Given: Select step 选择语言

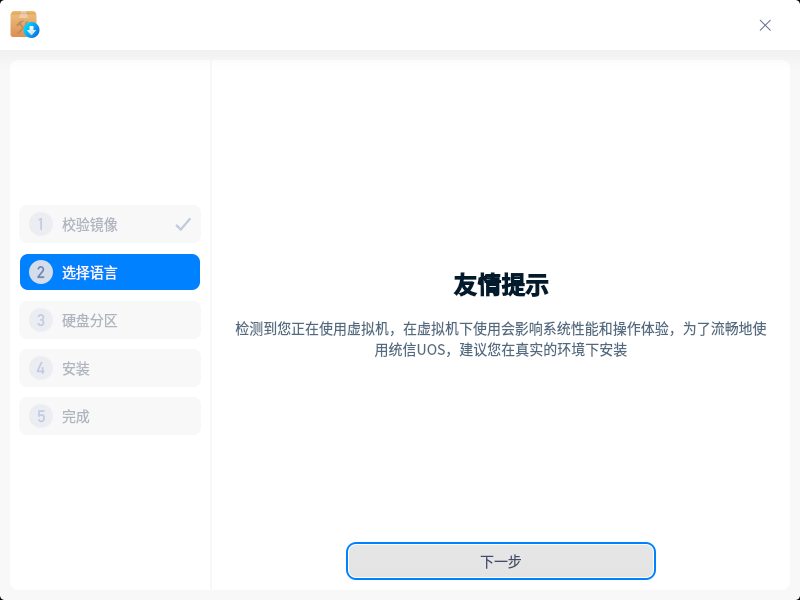Looking at the screenshot, I should pyautogui.click(x=110, y=272).
